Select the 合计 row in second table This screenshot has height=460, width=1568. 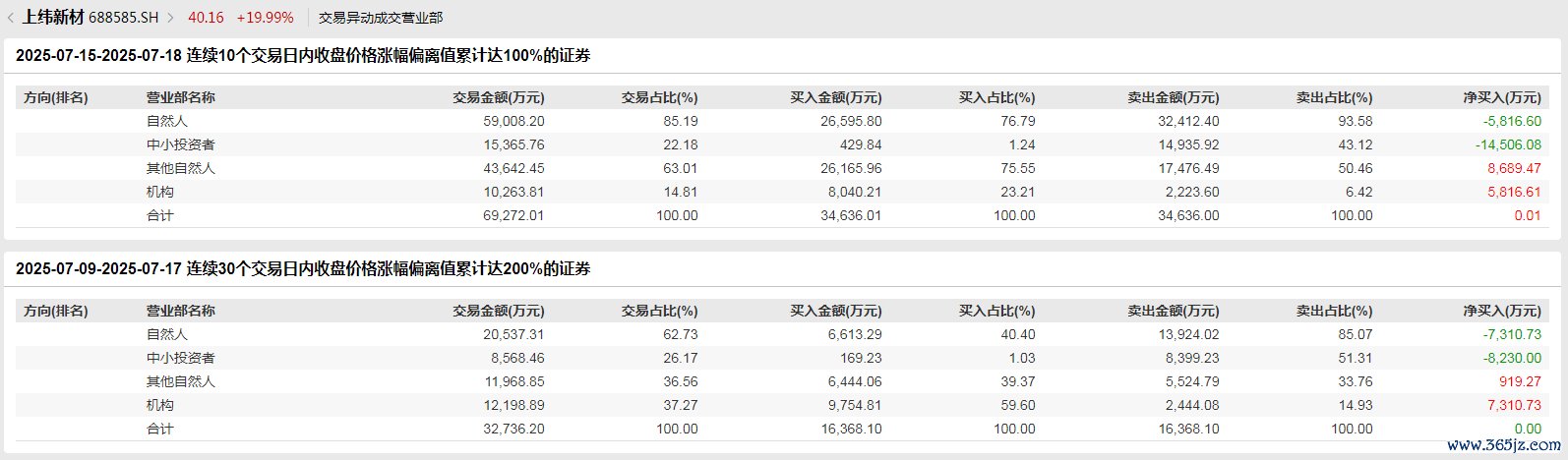click(783, 429)
